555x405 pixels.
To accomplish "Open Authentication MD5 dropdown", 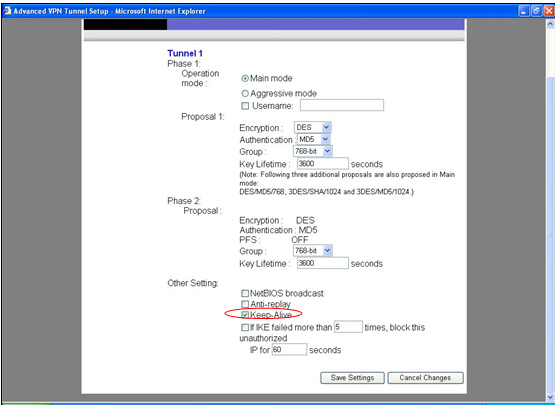I will (x=314, y=139).
